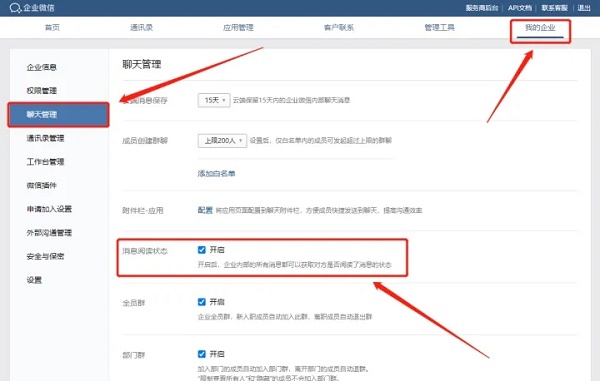Open the 客户联系 tab
Image resolution: width=600 pixels, height=381 pixels.
[x=339, y=28]
